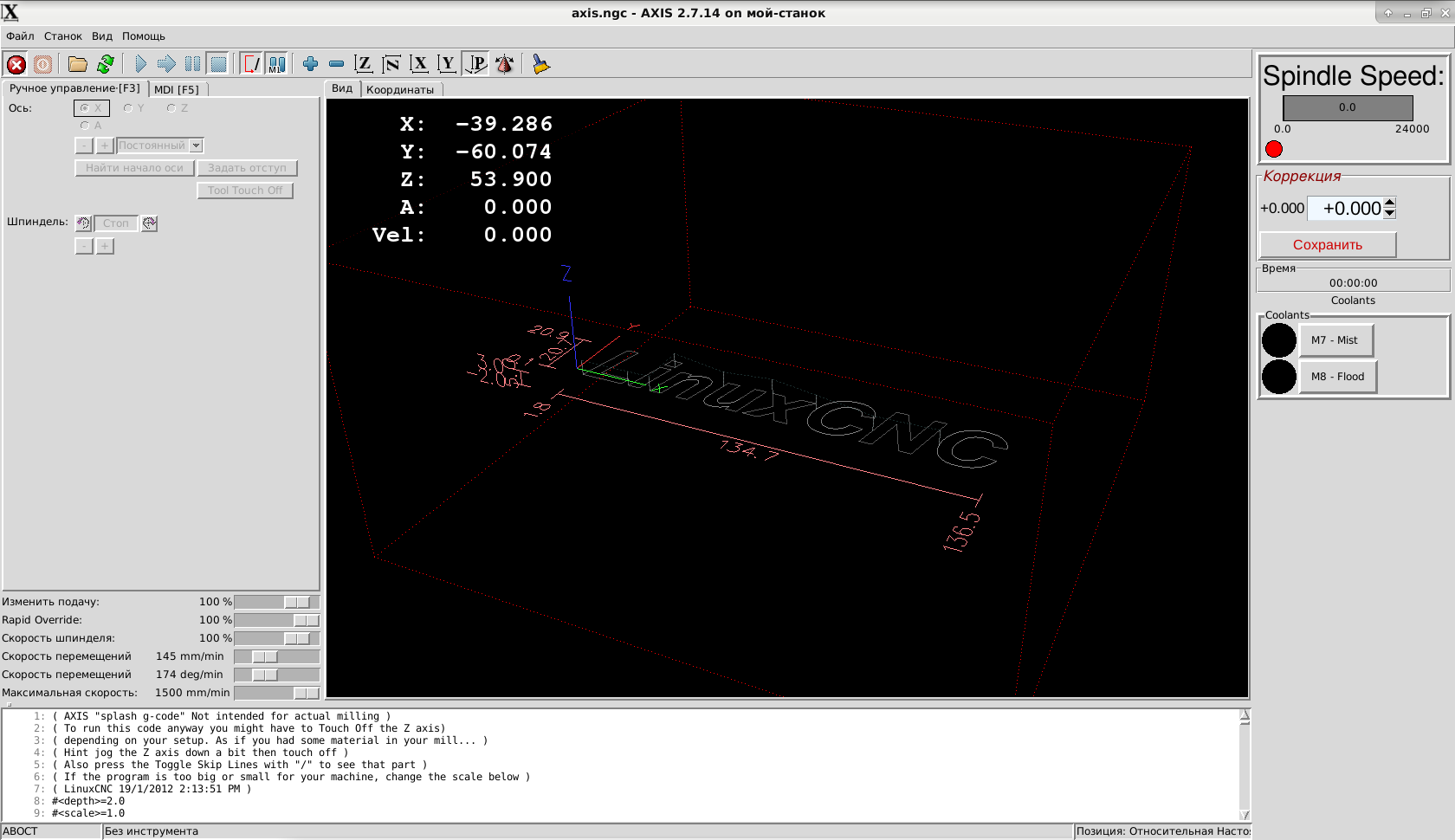1455x840 pixels.
Task: Increase spindle speed with the plus button
Action: (105, 247)
